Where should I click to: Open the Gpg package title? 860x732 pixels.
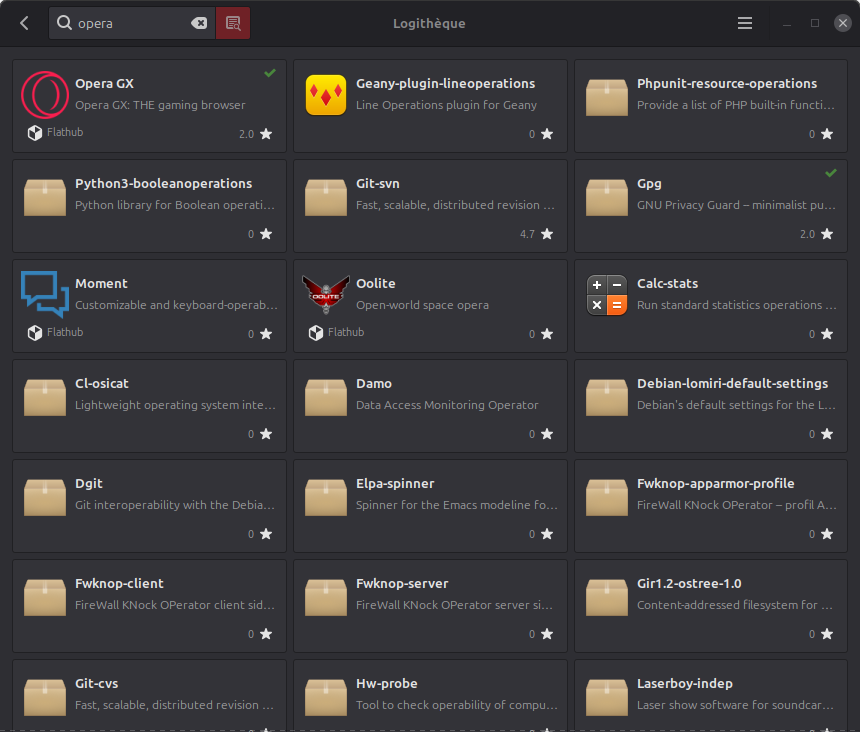pos(649,184)
